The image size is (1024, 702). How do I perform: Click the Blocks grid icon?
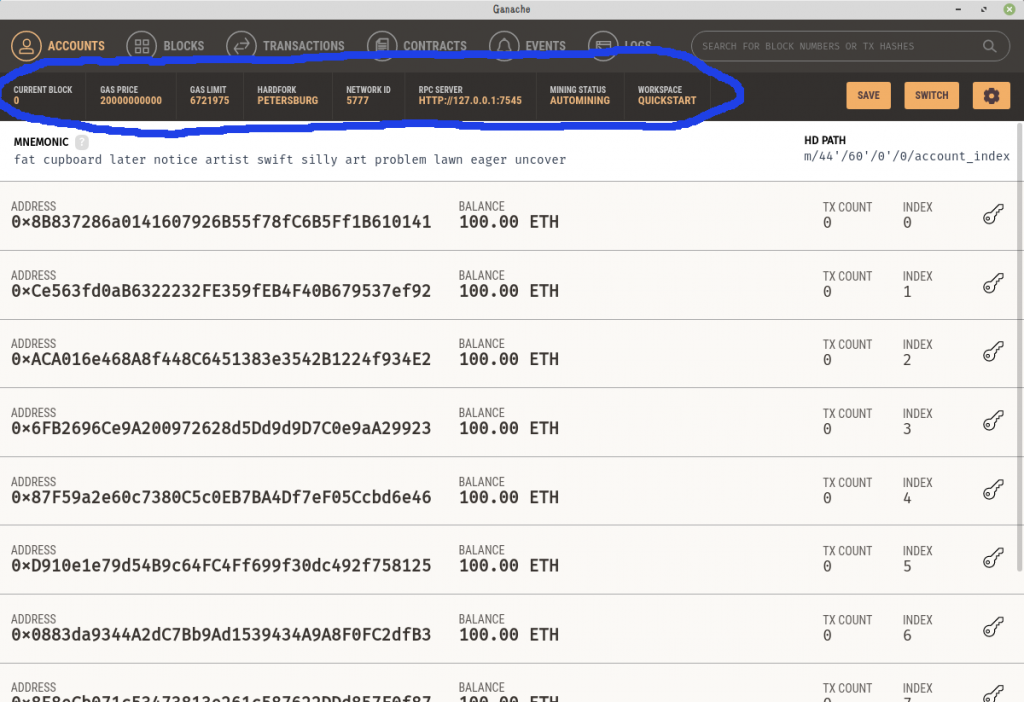(142, 46)
